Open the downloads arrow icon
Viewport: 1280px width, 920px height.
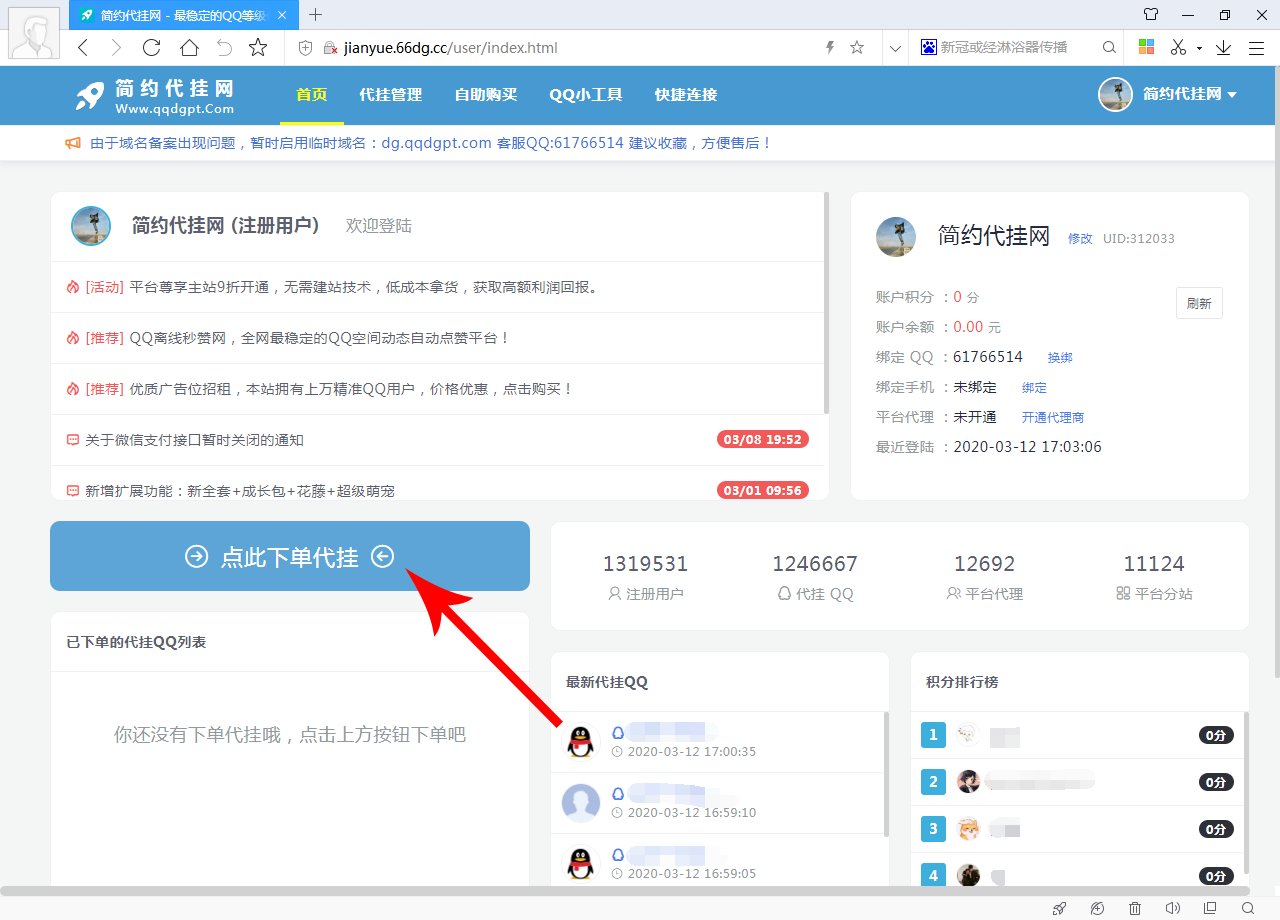(1223, 47)
